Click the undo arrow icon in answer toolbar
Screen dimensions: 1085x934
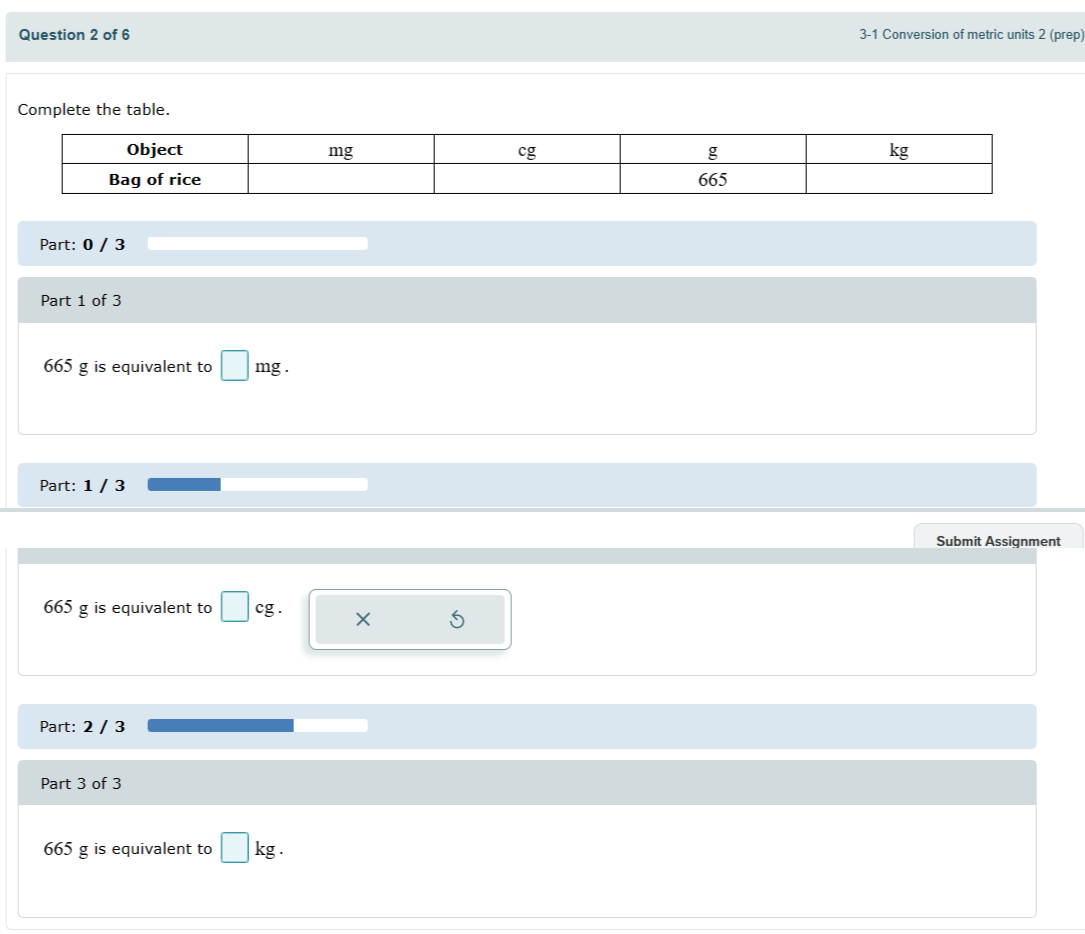(x=457, y=619)
